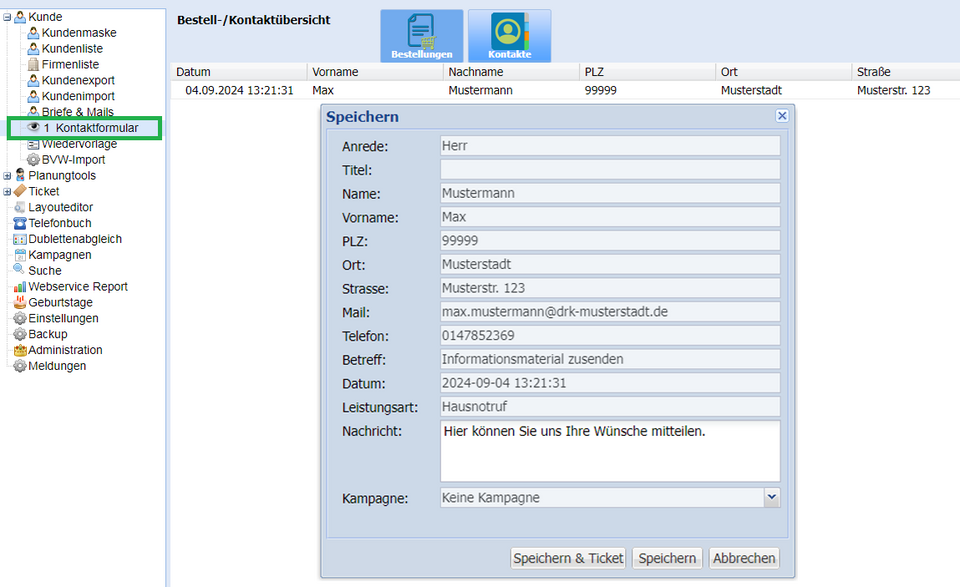
Task: Click the eye icon beside Kontaktformular
Action: 33,127
